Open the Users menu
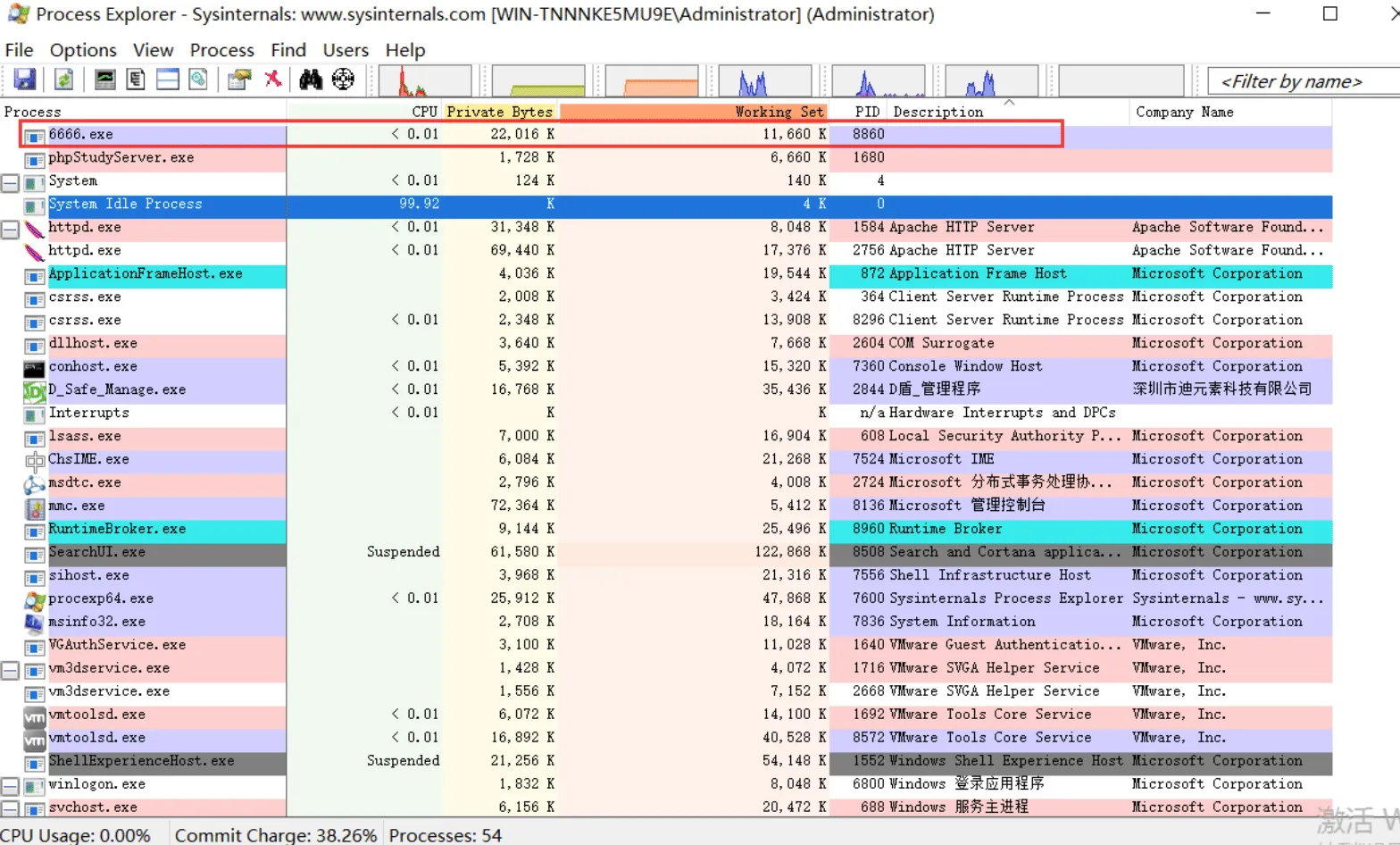Screen dimensions: 1400x845 click(346, 50)
